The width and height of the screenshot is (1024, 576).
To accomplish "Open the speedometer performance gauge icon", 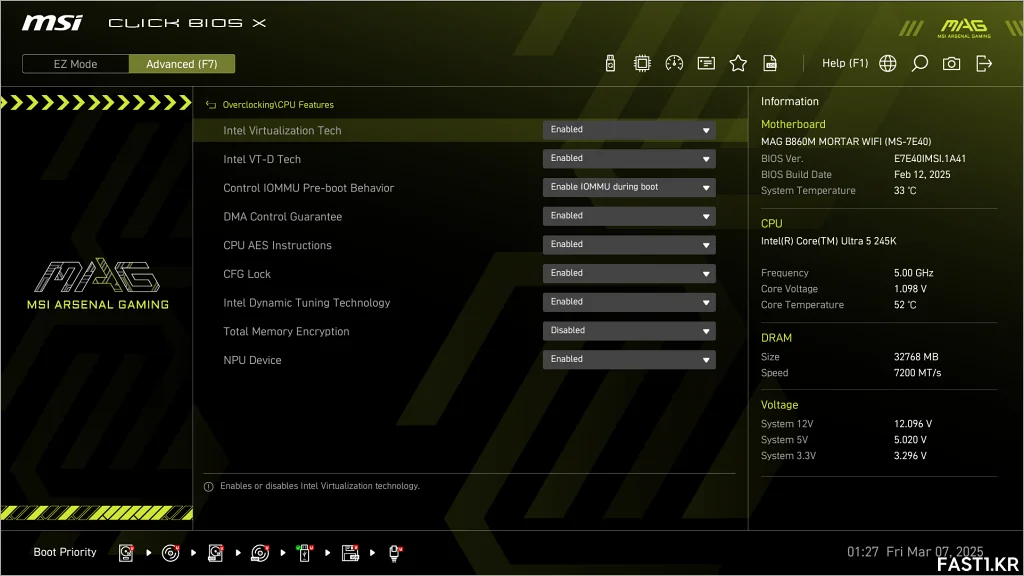I will pos(674,63).
